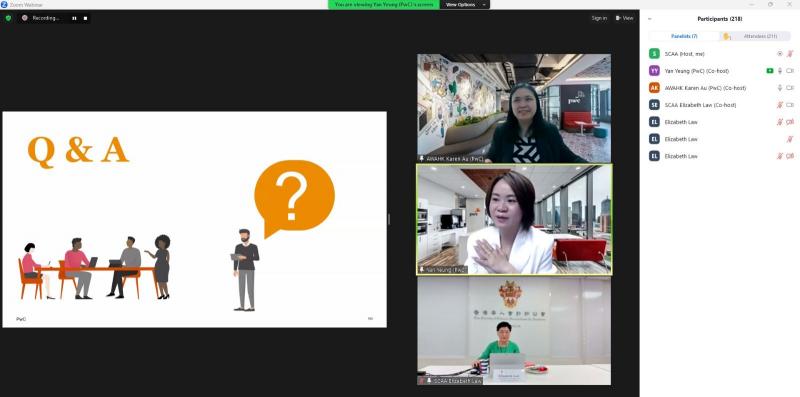Click the SCAA host recording indicator icon
The image size is (800, 397).
click(x=780, y=54)
